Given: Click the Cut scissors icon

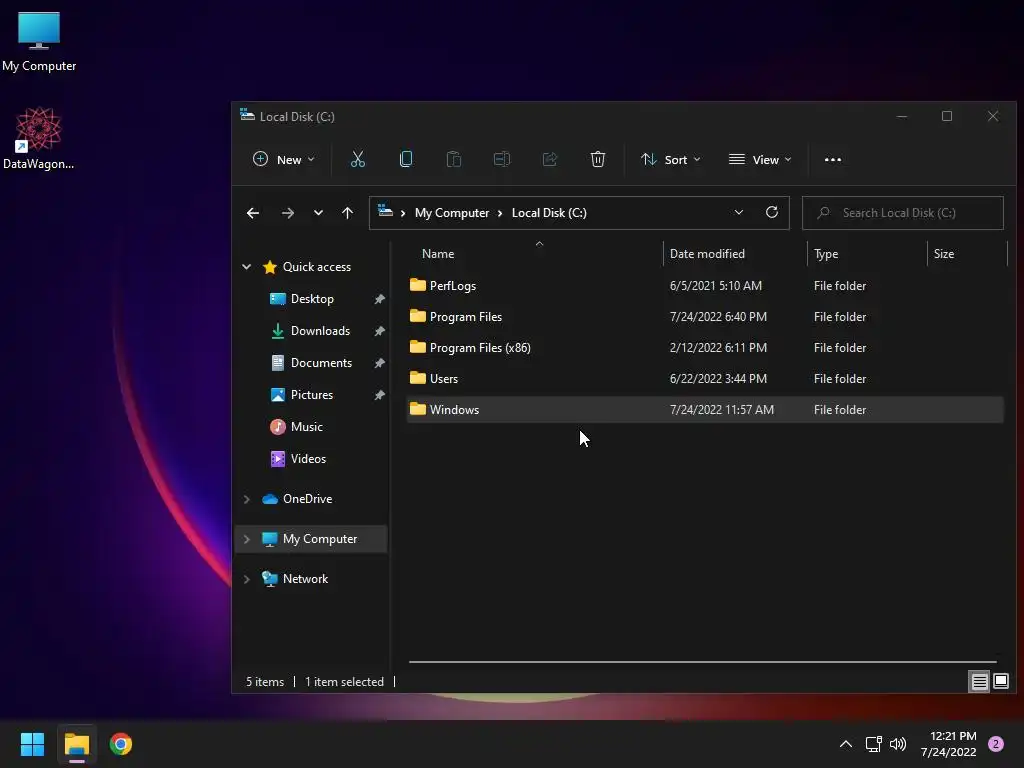Looking at the screenshot, I should coord(357,159).
